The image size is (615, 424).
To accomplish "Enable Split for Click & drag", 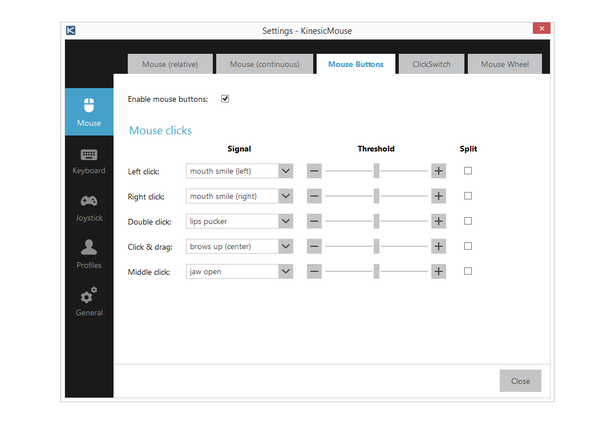I will pyautogui.click(x=468, y=246).
